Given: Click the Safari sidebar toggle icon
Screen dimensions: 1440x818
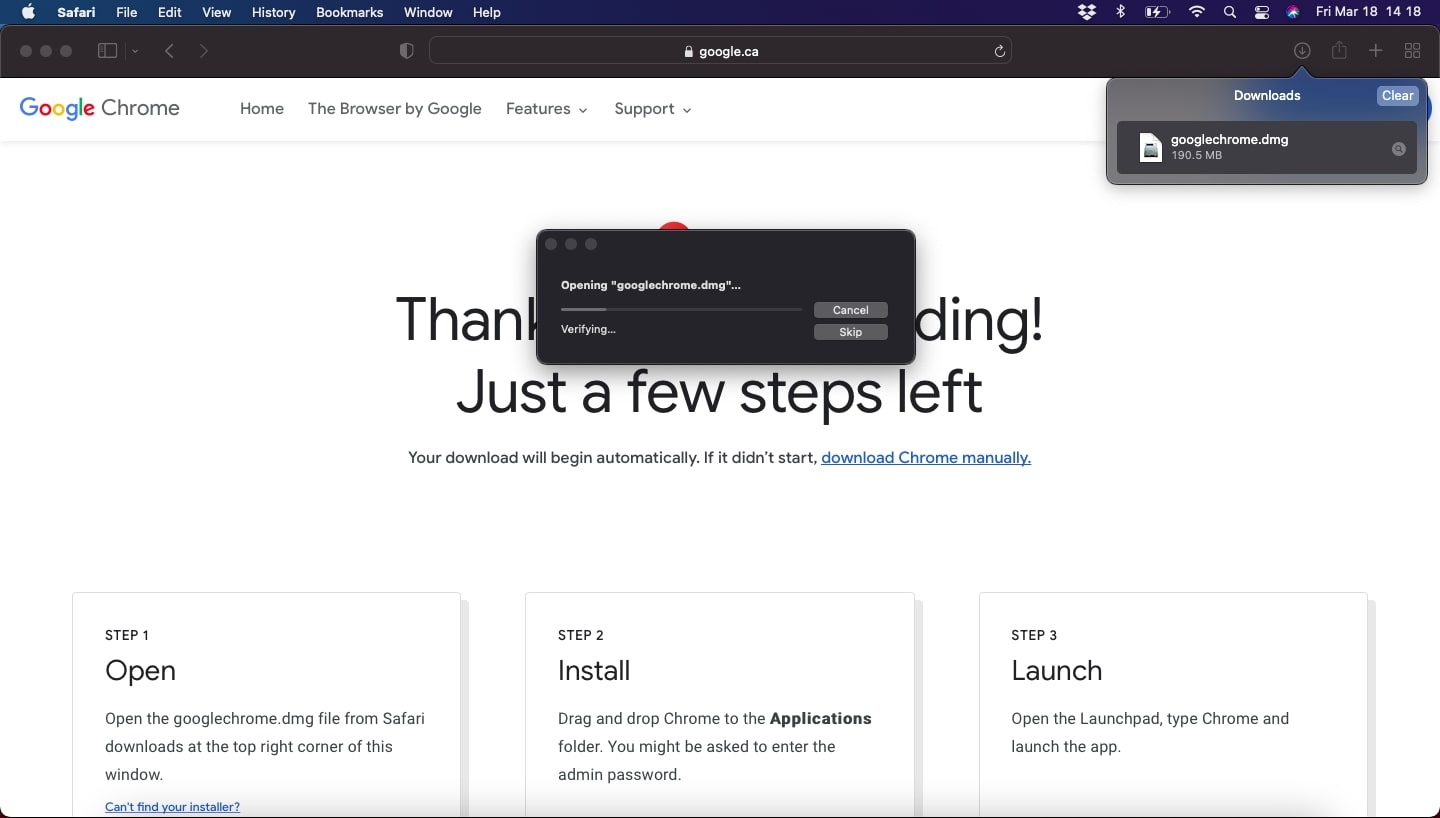Looking at the screenshot, I should coord(107,51).
